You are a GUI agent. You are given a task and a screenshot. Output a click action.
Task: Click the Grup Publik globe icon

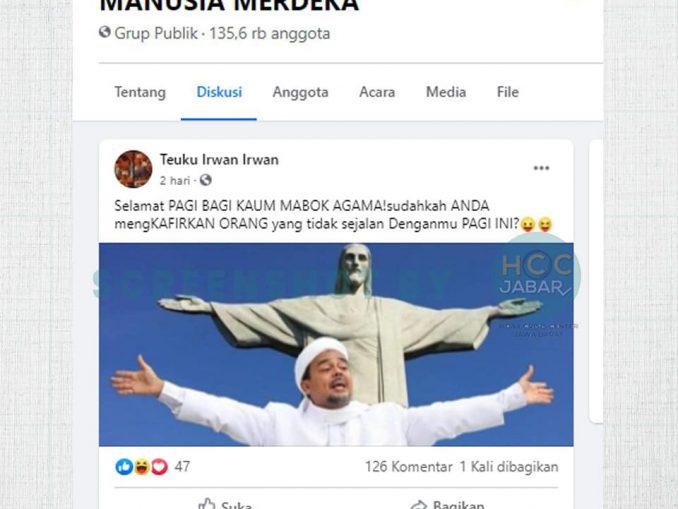tap(105, 32)
